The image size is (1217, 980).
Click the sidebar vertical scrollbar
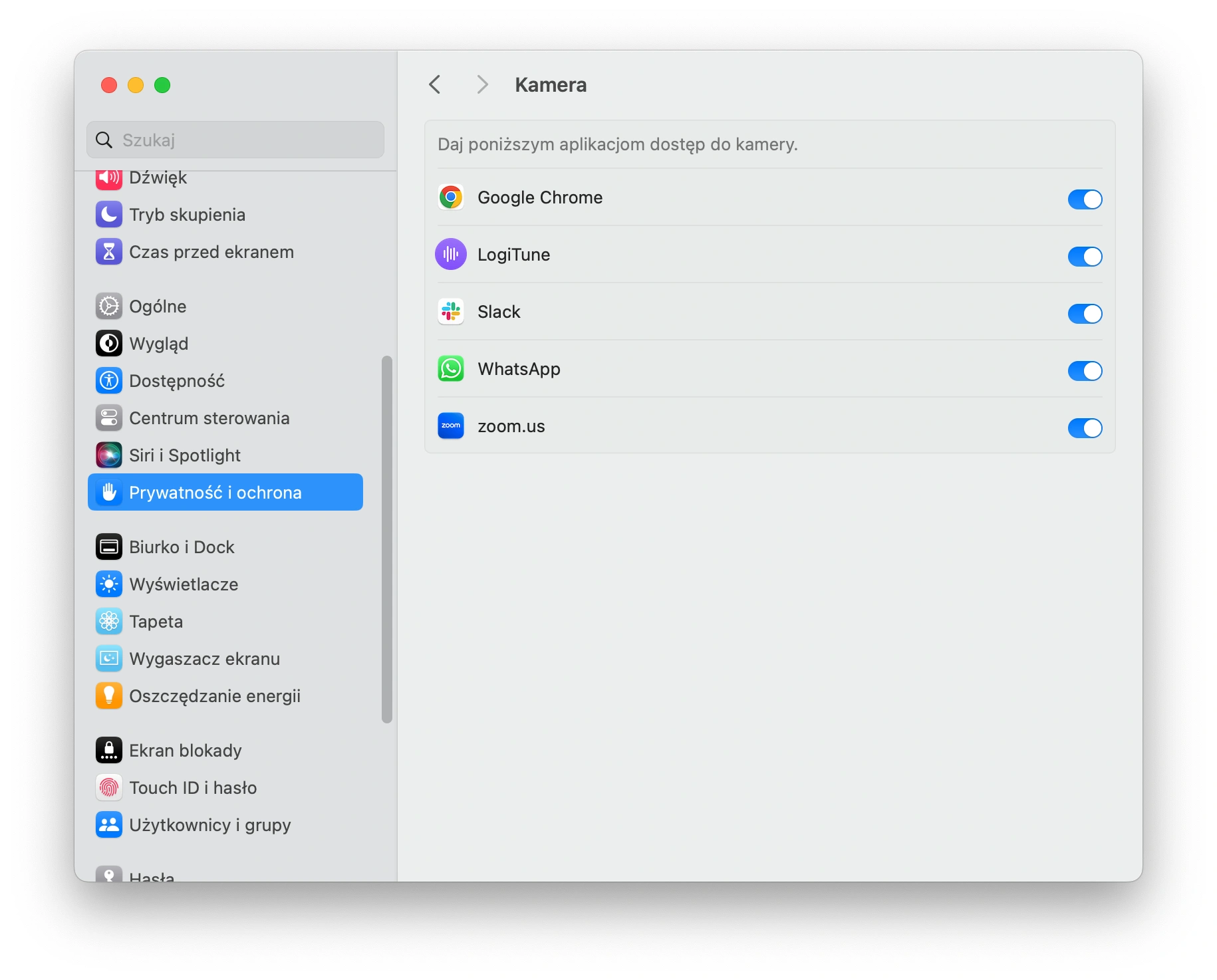click(x=387, y=539)
